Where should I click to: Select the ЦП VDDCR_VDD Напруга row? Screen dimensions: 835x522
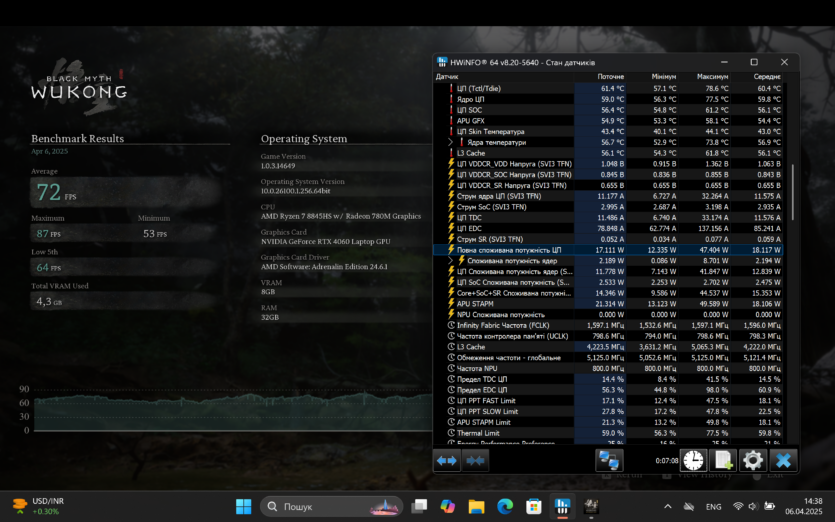coord(608,164)
